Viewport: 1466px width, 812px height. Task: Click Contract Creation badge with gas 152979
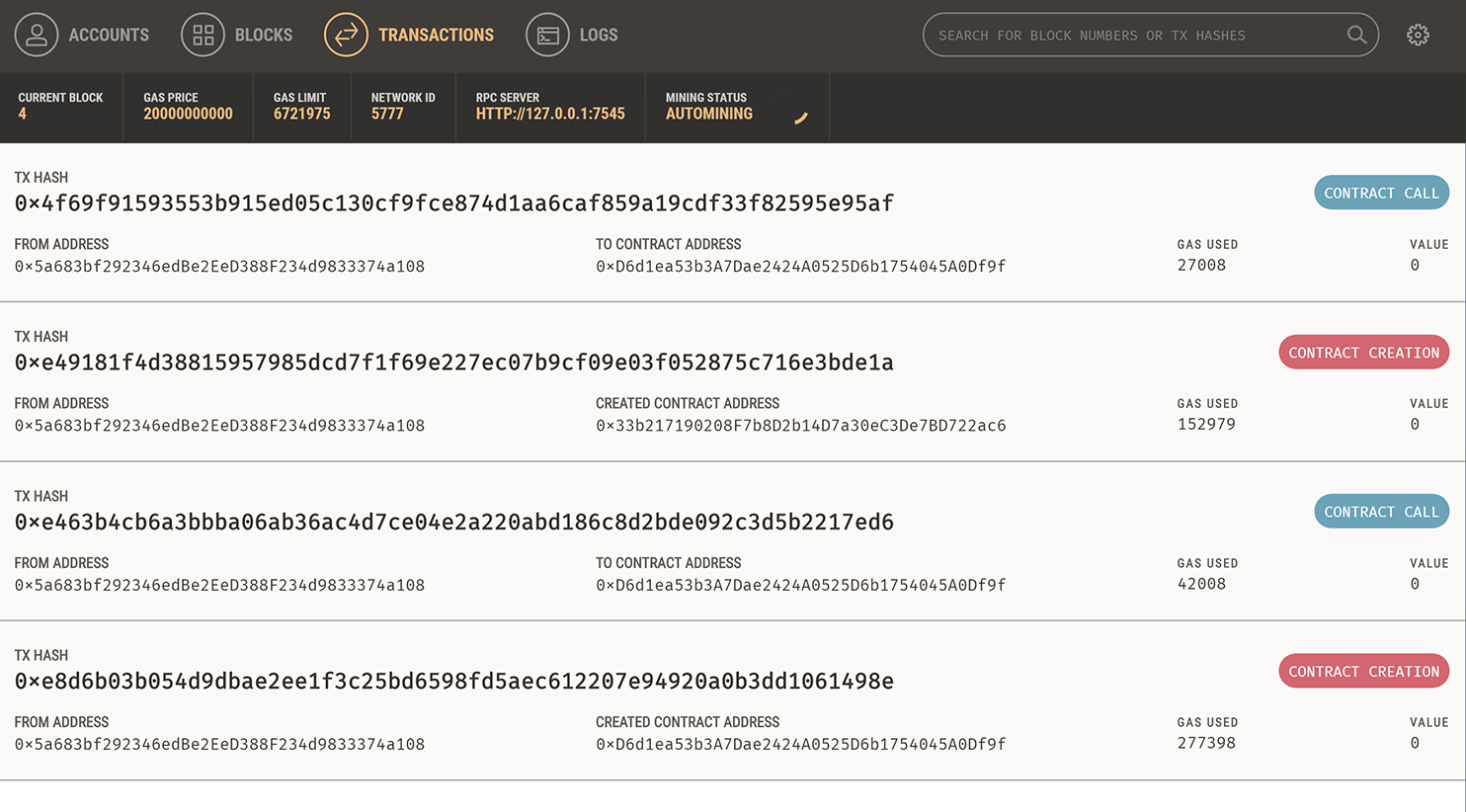[1363, 353]
